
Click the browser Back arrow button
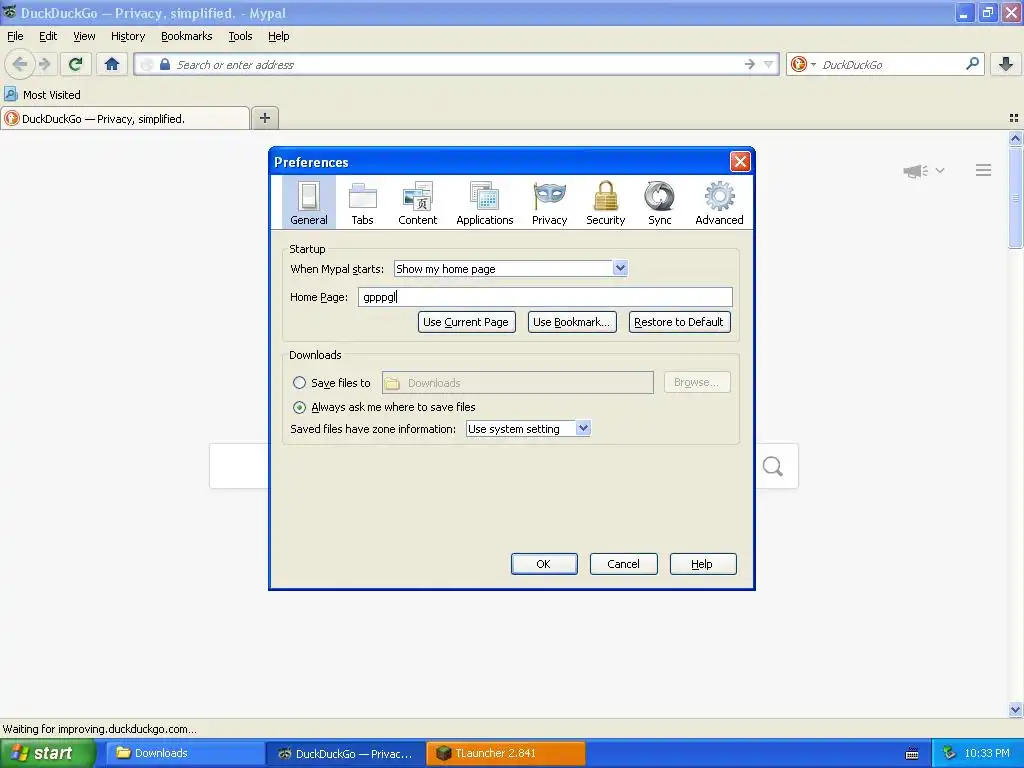[x=20, y=64]
